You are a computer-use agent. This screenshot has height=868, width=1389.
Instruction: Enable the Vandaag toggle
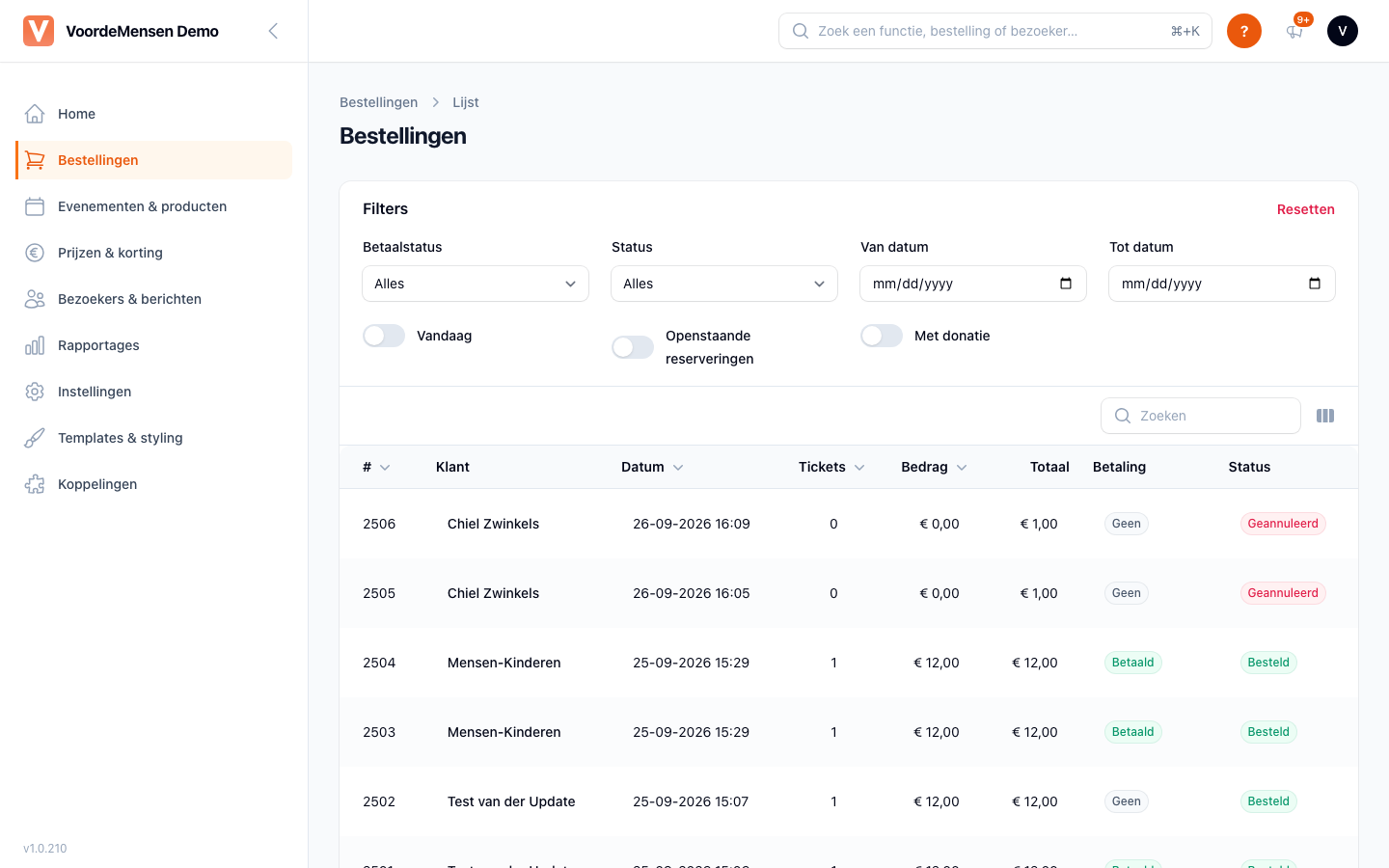point(384,336)
